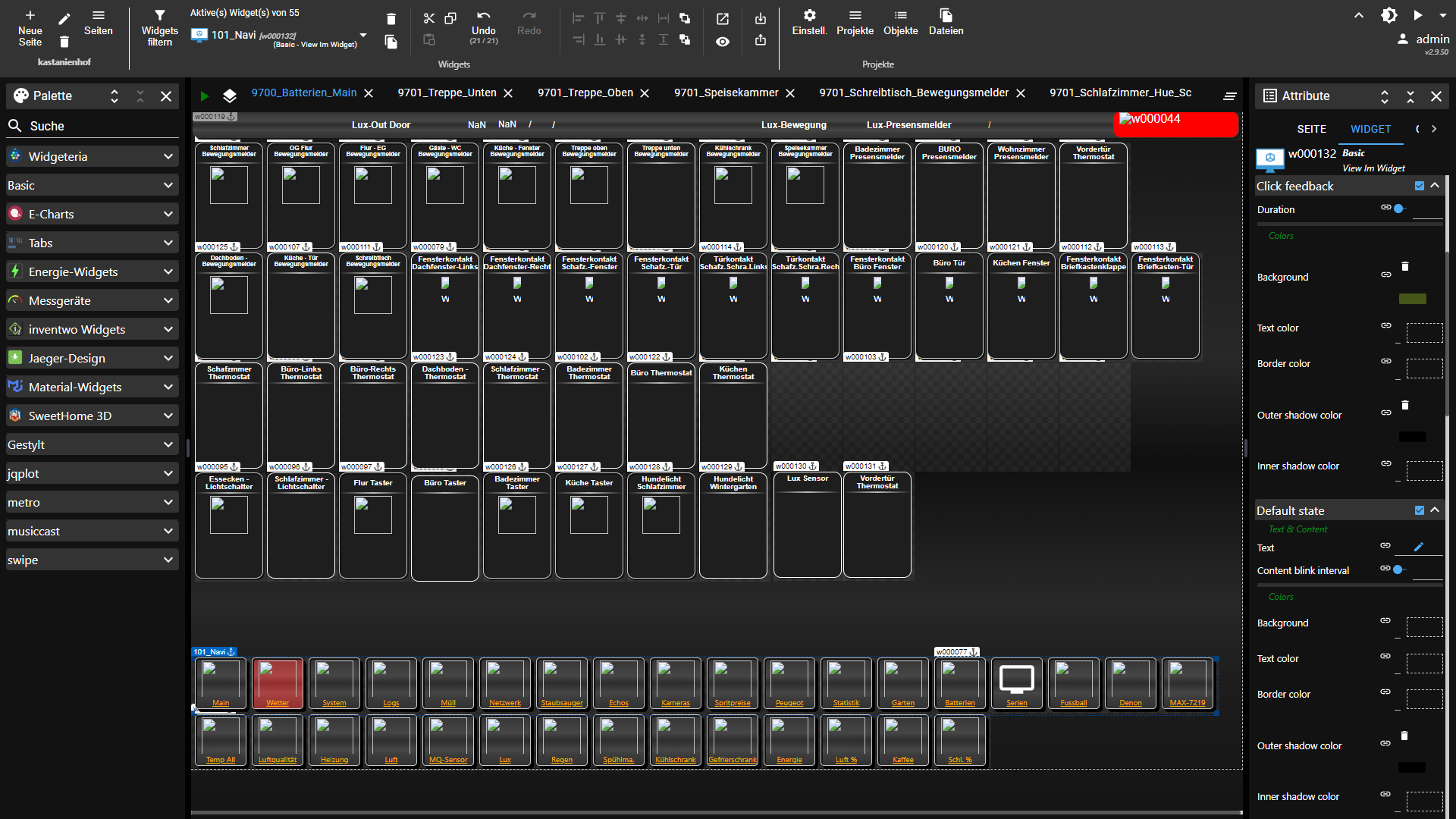Viewport: 1456px width, 819px height.
Task: Toggle the dark/light theme icon
Action: click(x=1389, y=15)
